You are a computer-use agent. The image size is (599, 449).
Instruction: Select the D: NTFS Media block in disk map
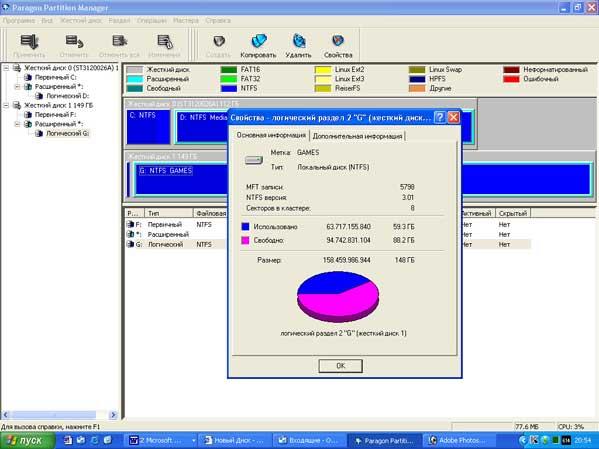pyautogui.click(x=202, y=127)
